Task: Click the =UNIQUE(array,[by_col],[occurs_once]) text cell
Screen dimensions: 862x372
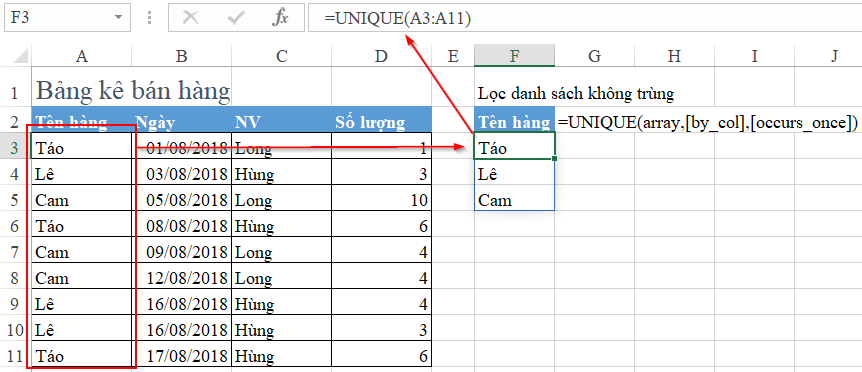Action: (x=708, y=122)
